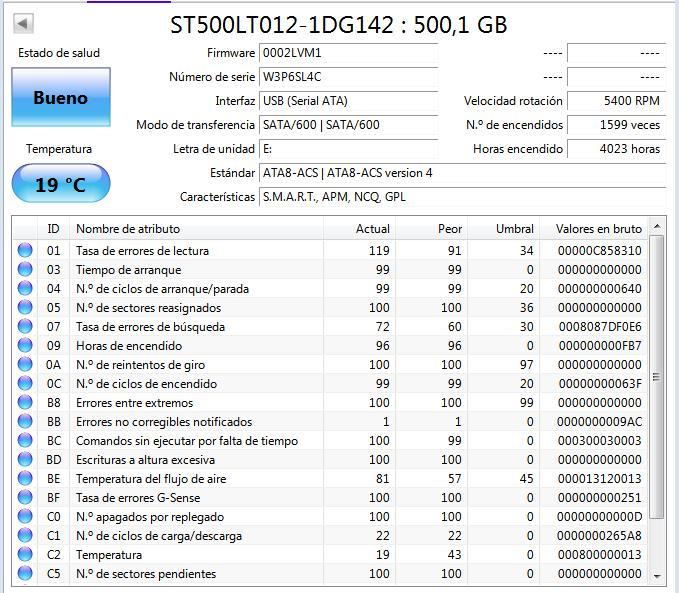Click the Firmware field 0002LVM1
The height and width of the screenshot is (593, 679).
[x=348, y=53]
